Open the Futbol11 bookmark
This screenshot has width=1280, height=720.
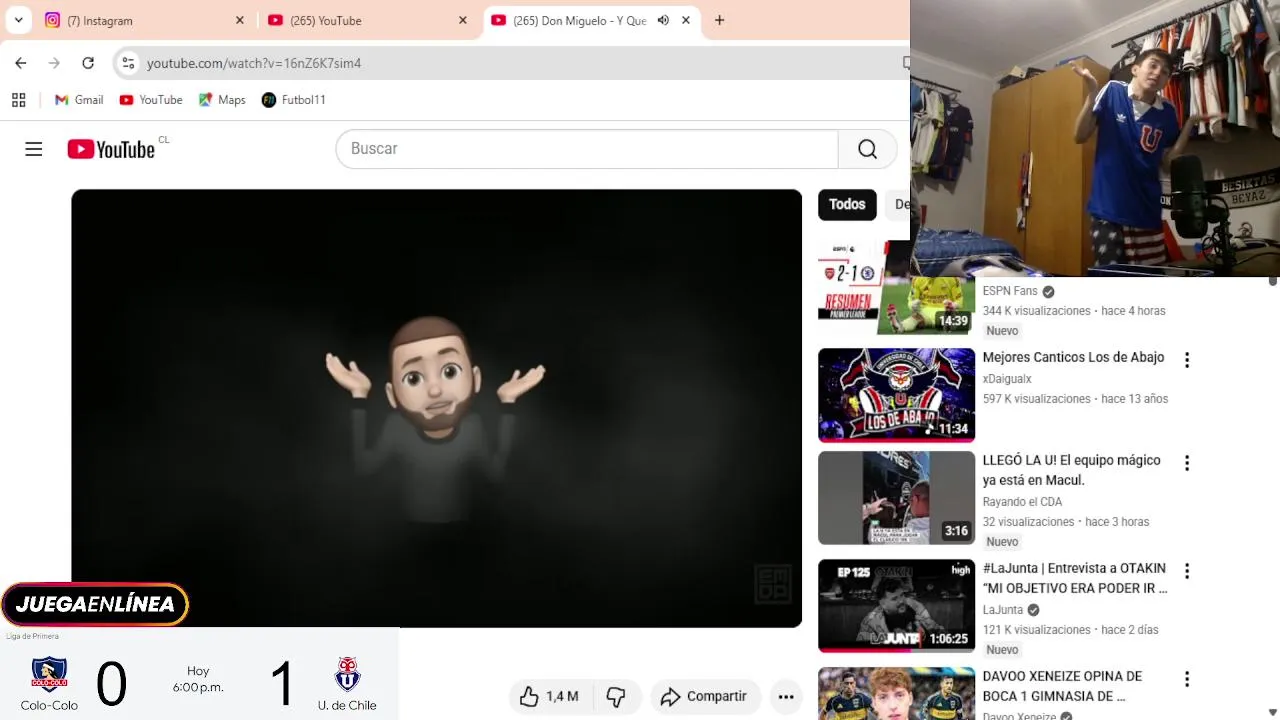tap(294, 100)
